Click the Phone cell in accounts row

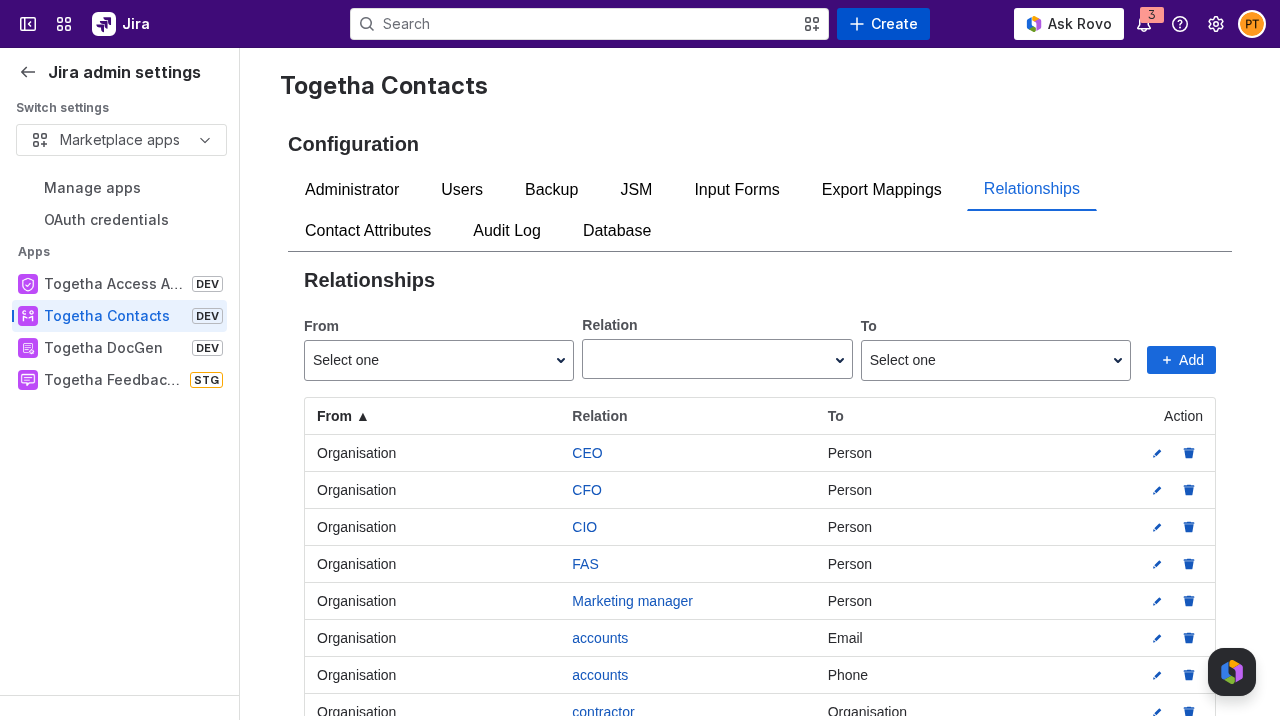848,675
